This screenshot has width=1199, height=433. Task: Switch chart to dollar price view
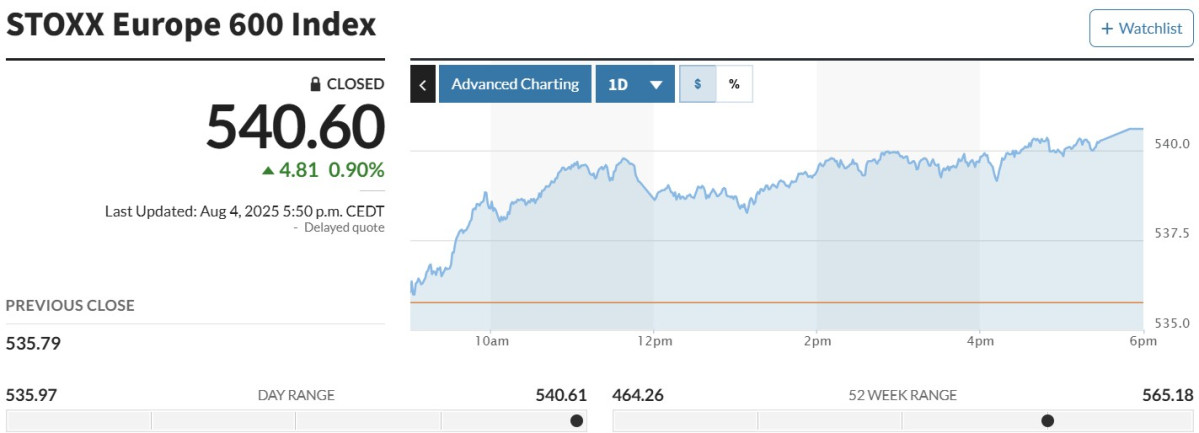[x=698, y=84]
